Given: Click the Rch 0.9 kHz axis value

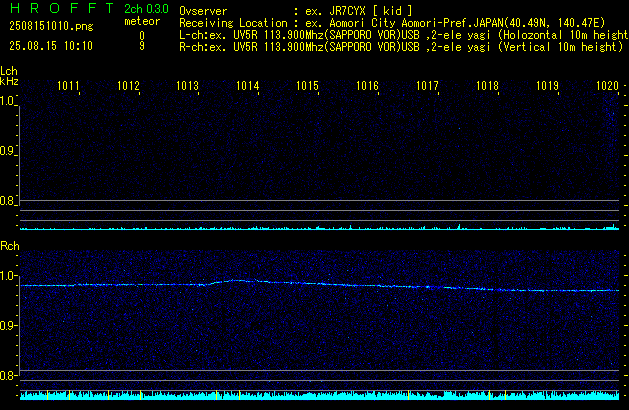Looking at the screenshot, I should coord(7,325).
